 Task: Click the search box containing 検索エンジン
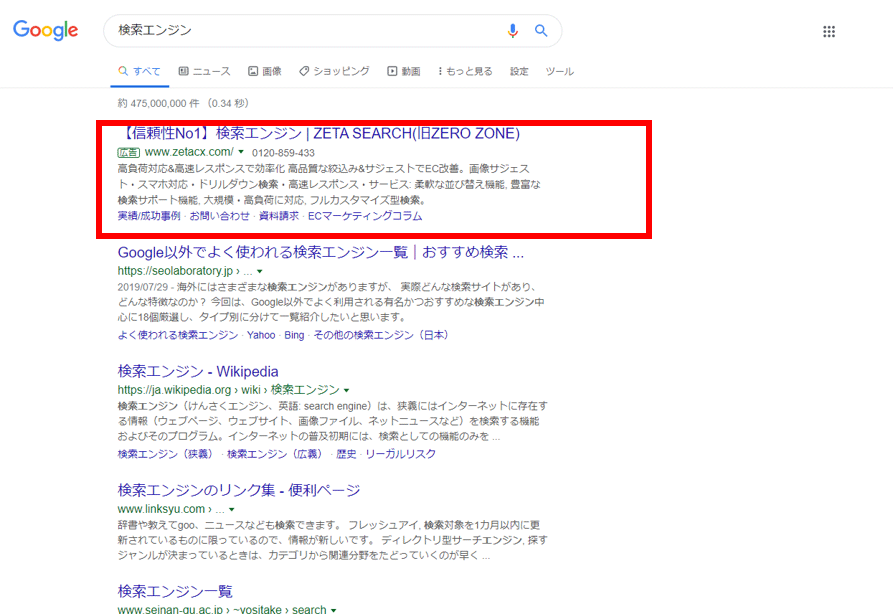tap(333, 31)
